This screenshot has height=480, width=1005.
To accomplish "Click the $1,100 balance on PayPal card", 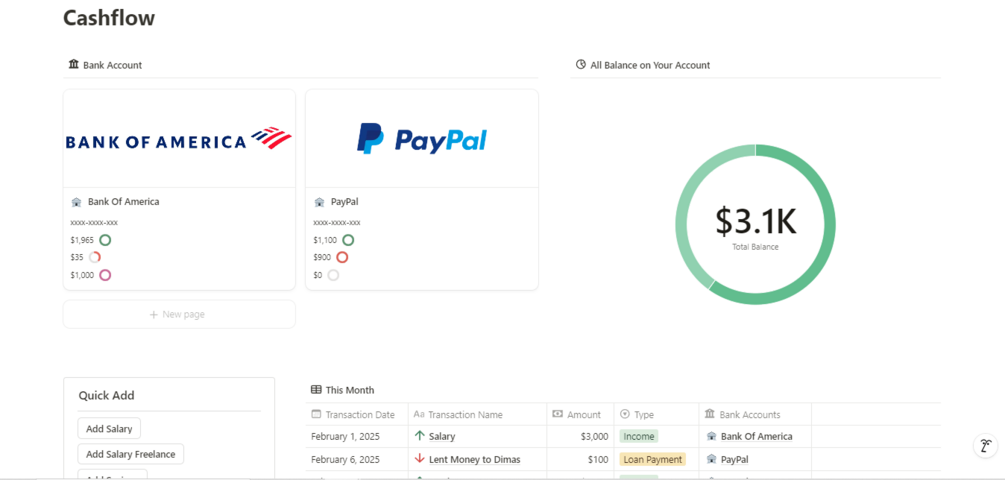I will tap(325, 240).
